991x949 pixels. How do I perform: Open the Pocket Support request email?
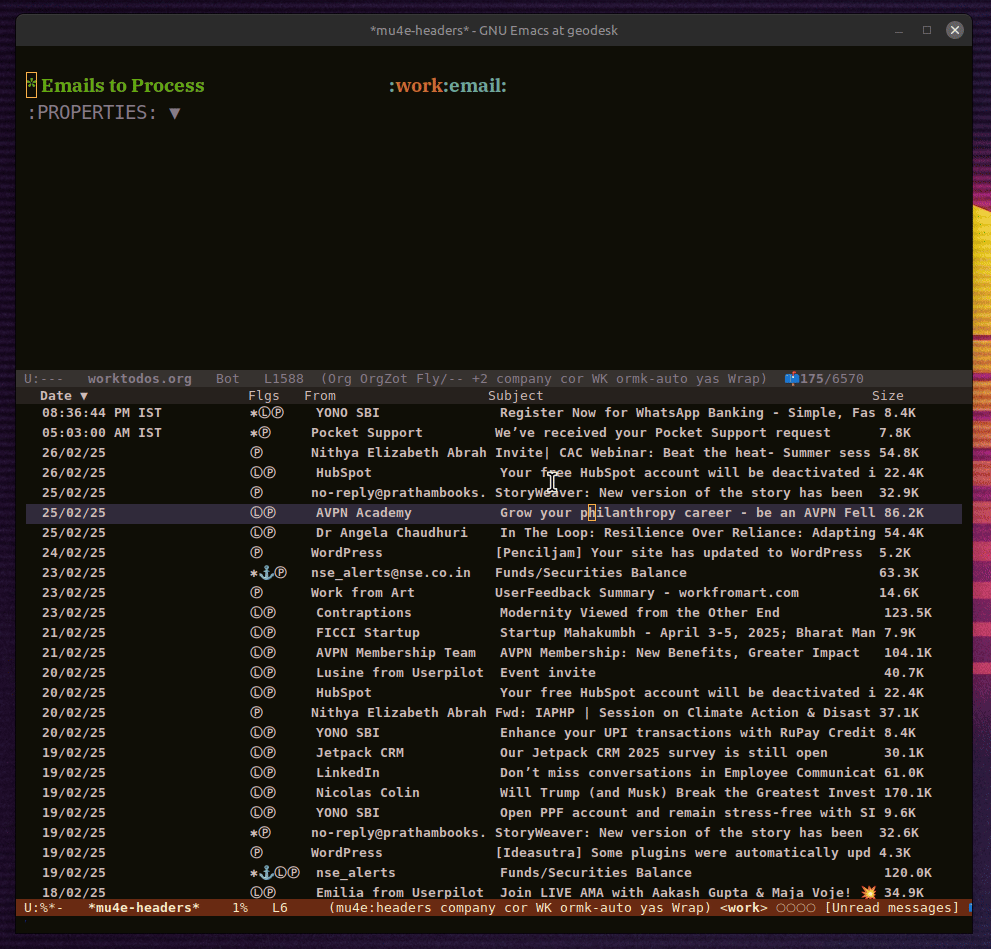[494, 433]
